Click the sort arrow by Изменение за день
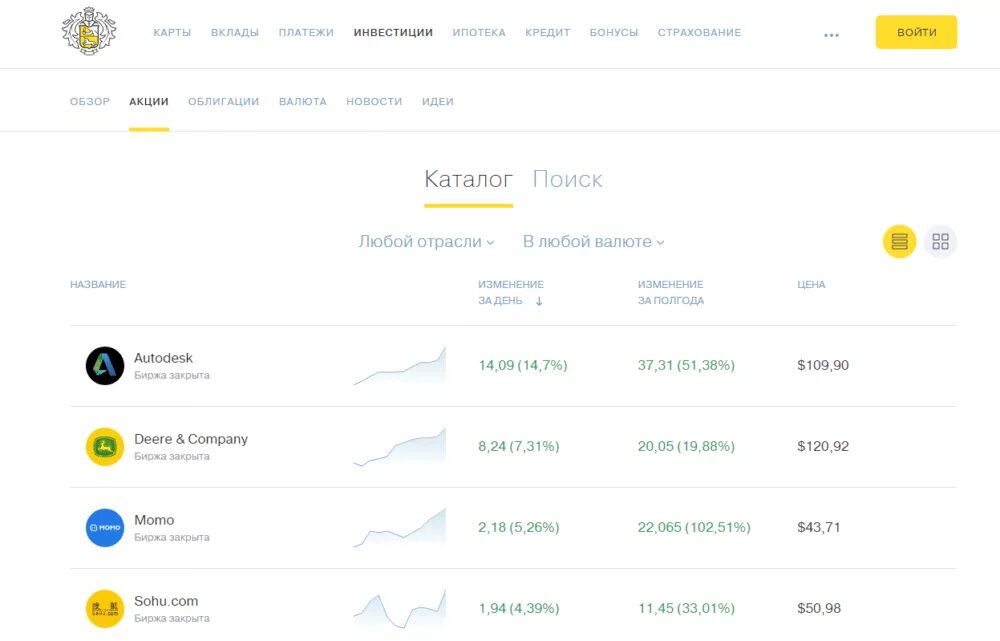Image resolution: width=1000 pixels, height=641 pixels. click(539, 301)
